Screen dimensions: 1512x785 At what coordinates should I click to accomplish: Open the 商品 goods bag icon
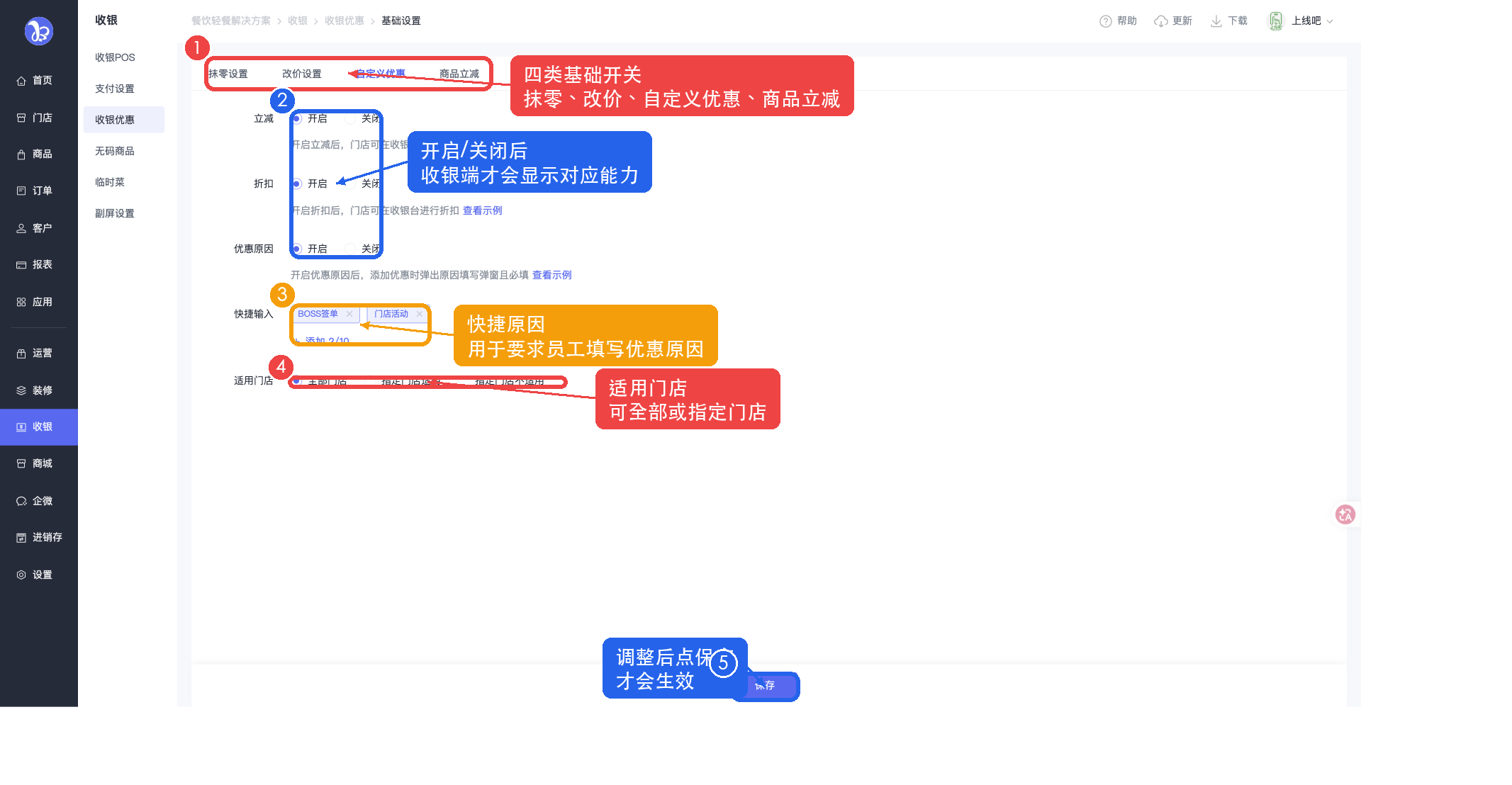coord(21,154)
